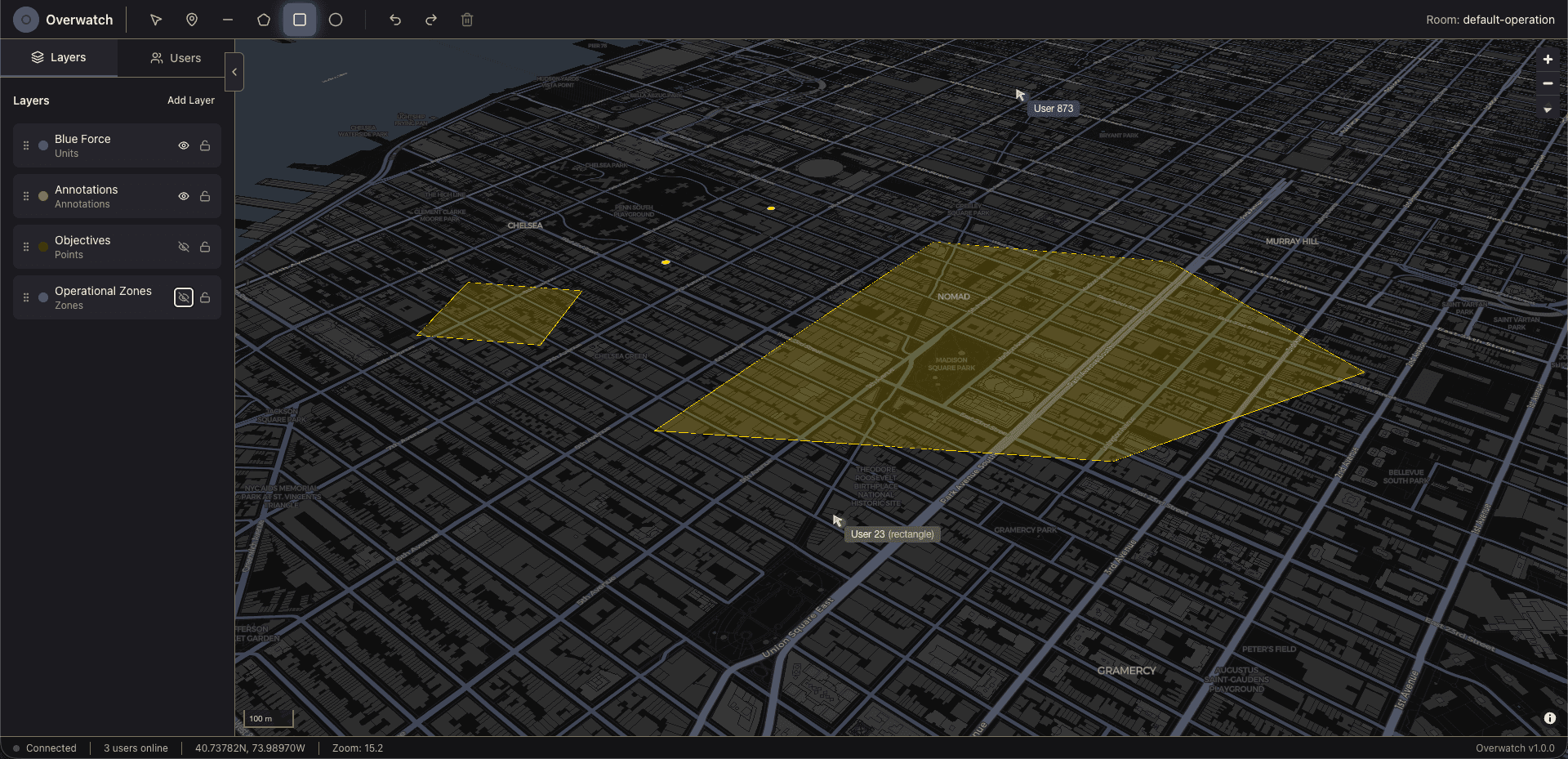
Task: Activate the circle drawing tool
Action: click(335, 20)
